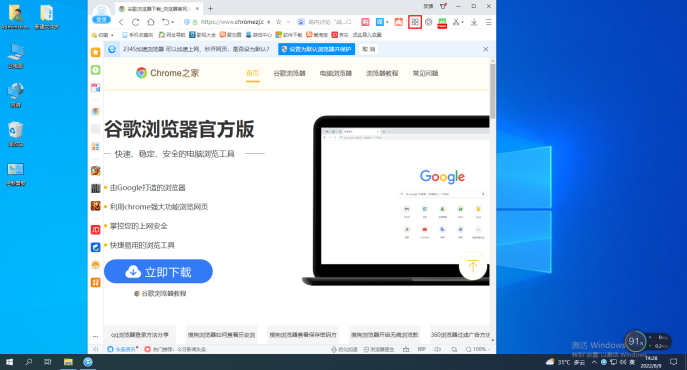Viewport: 687px width, 370px height.
Task: Open the qq浏览器登录方法分享 article
Action: (x=139, y=334)
